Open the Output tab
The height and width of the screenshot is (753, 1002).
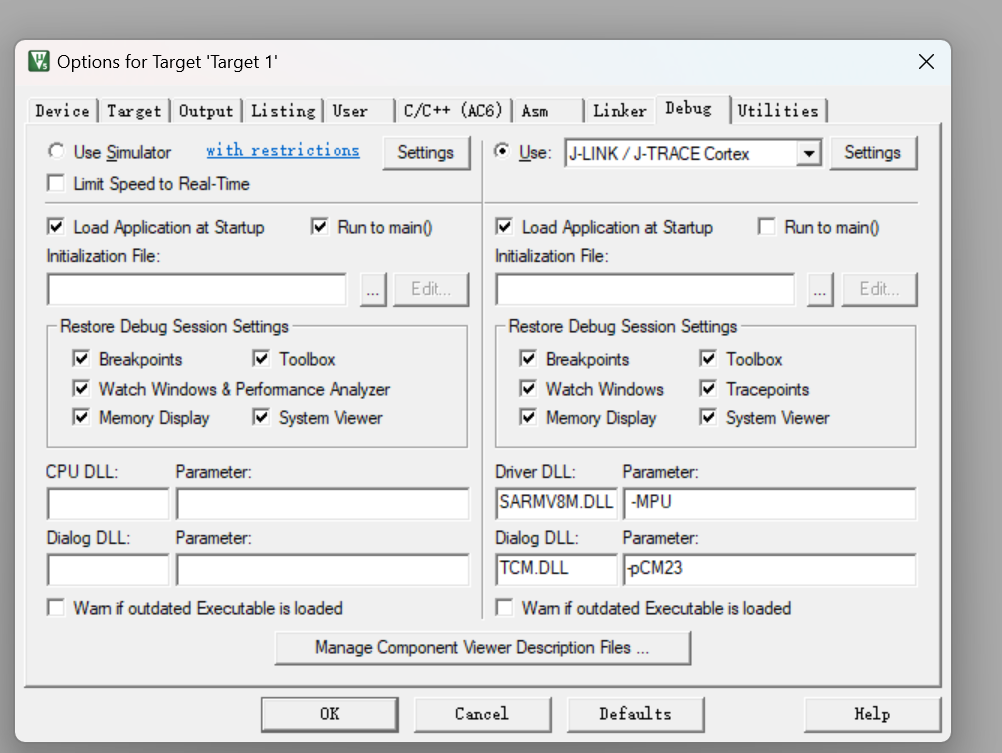[206, 111]
